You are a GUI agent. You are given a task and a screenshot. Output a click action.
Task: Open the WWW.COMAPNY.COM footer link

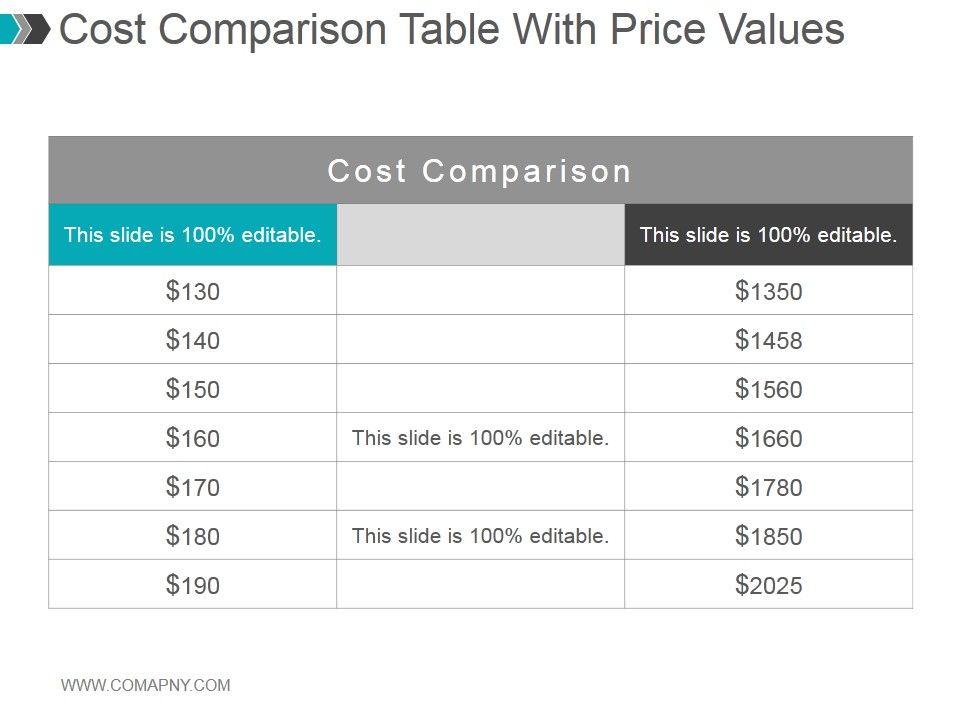click(x=146, y=685)
